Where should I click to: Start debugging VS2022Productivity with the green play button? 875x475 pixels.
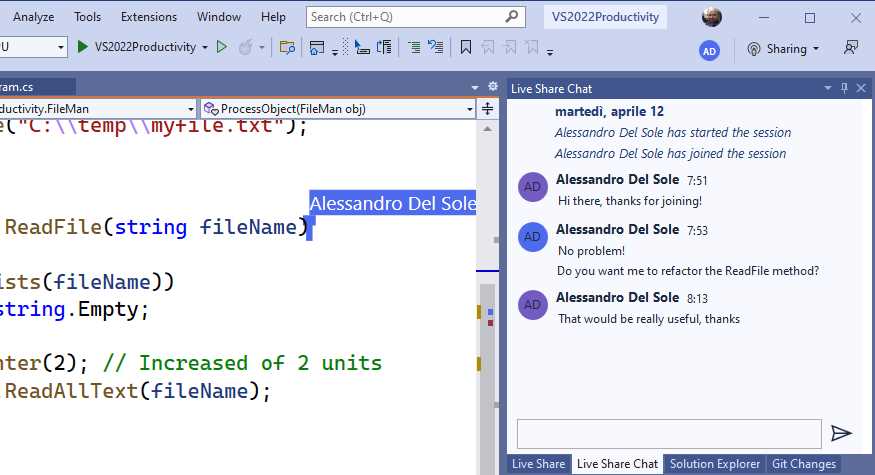click(83, 47)
